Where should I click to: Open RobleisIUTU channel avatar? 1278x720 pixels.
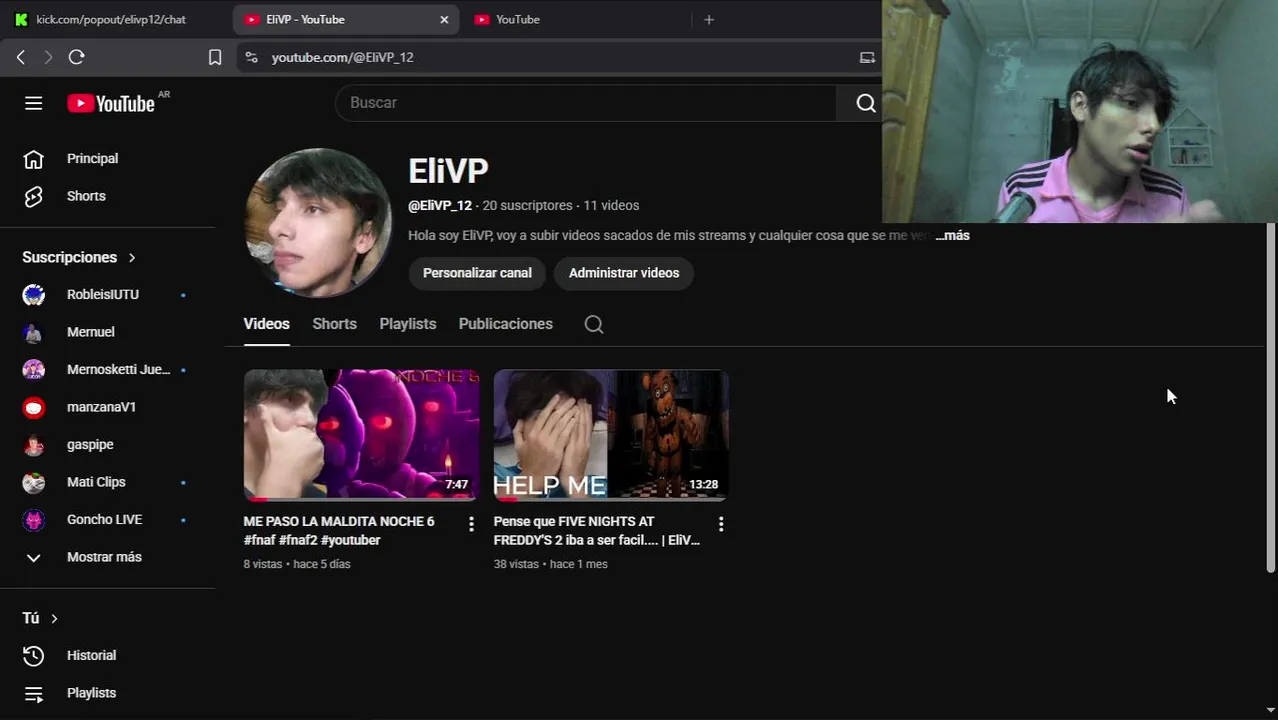pyautogui.click(x=34, y=295)
